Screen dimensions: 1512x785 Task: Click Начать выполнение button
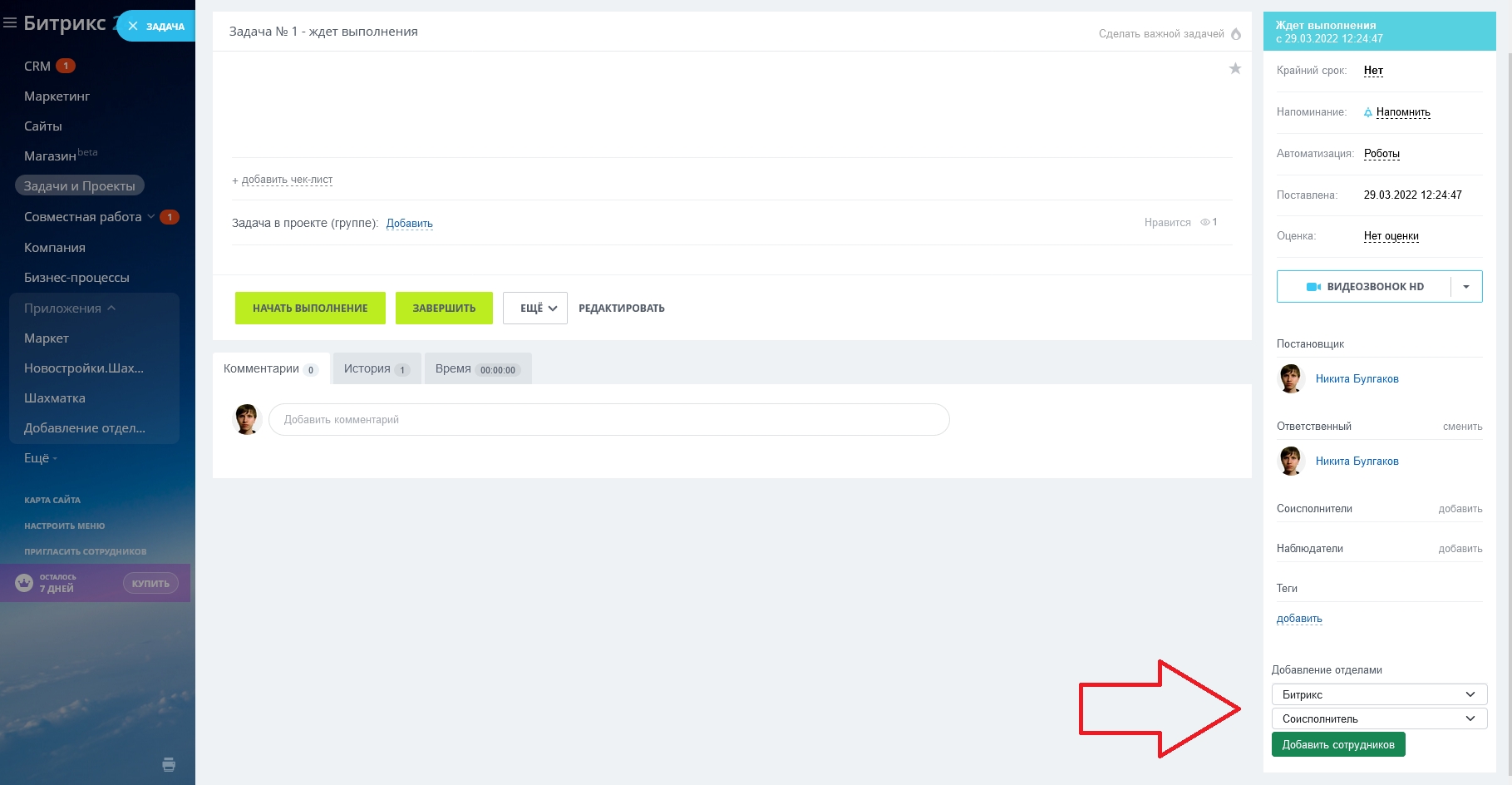(x=310, y=308)
